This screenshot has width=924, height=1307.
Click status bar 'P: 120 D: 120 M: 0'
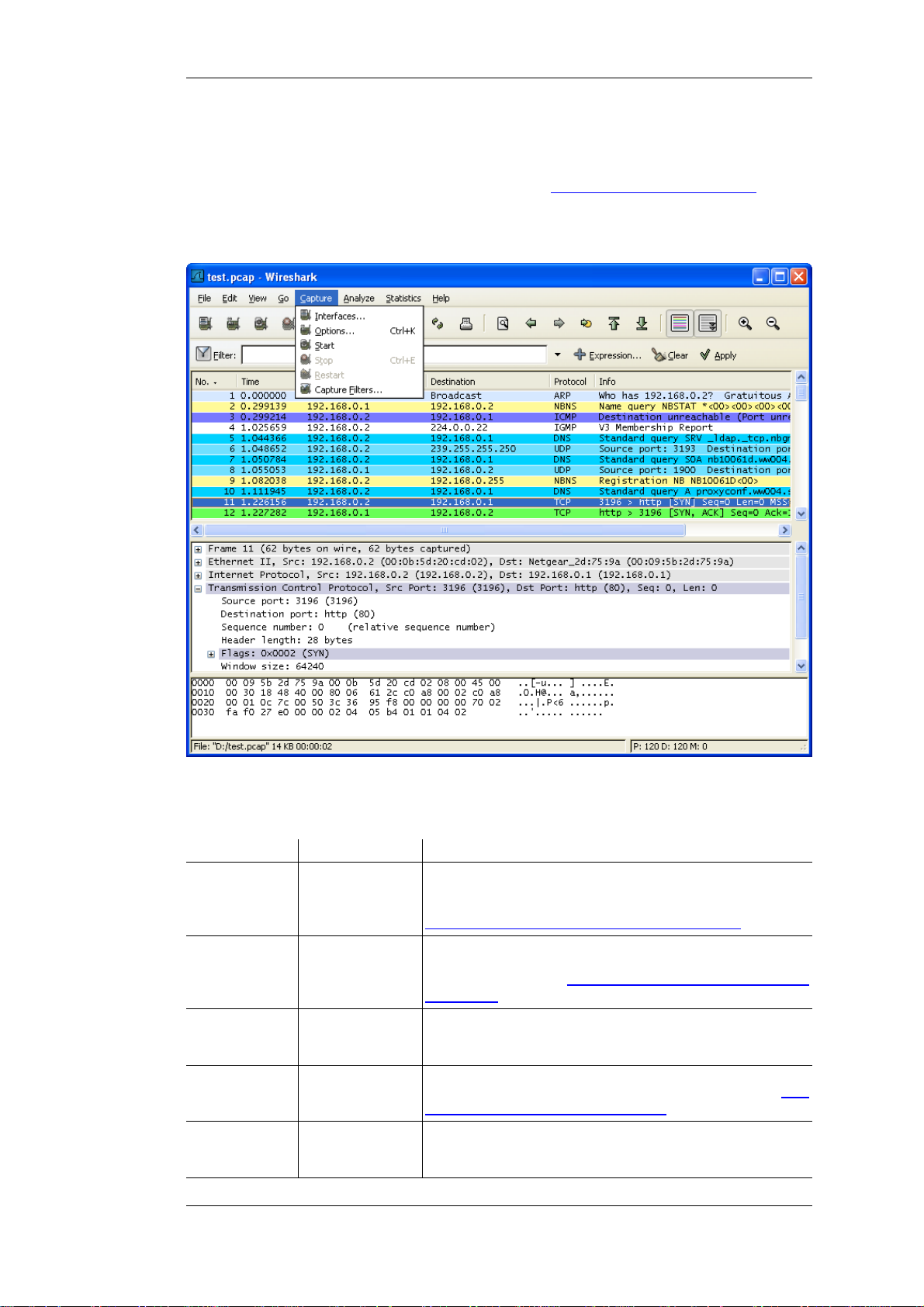pyautogui.click(x=670, y=747)
